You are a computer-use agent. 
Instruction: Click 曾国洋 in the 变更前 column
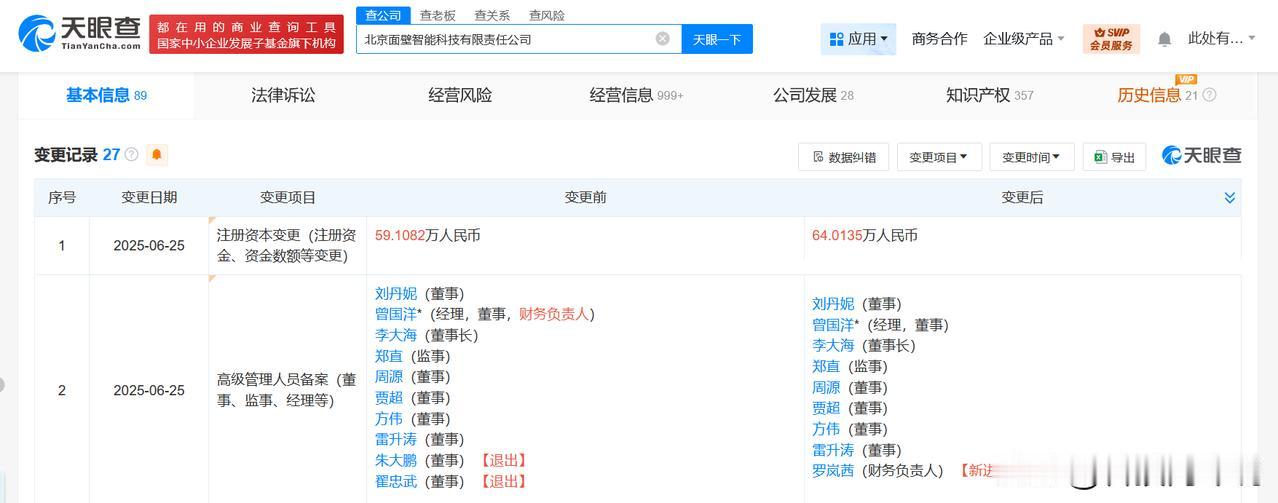(396, 314)
